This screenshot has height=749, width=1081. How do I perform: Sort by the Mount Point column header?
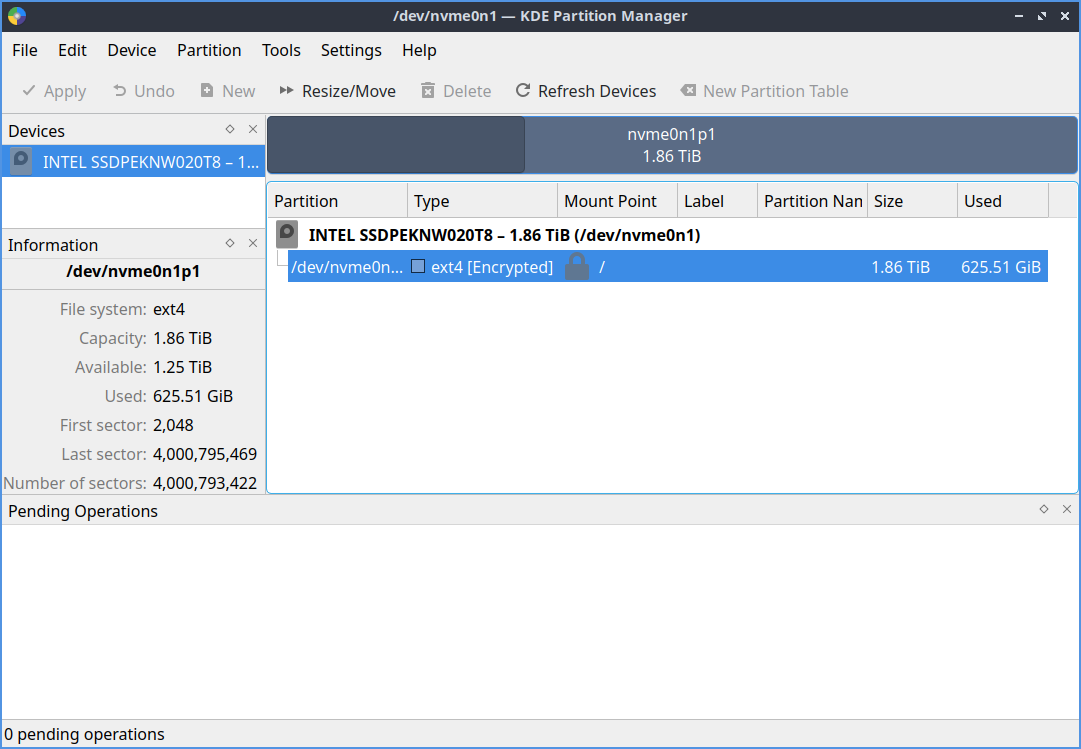pos(616,201)
